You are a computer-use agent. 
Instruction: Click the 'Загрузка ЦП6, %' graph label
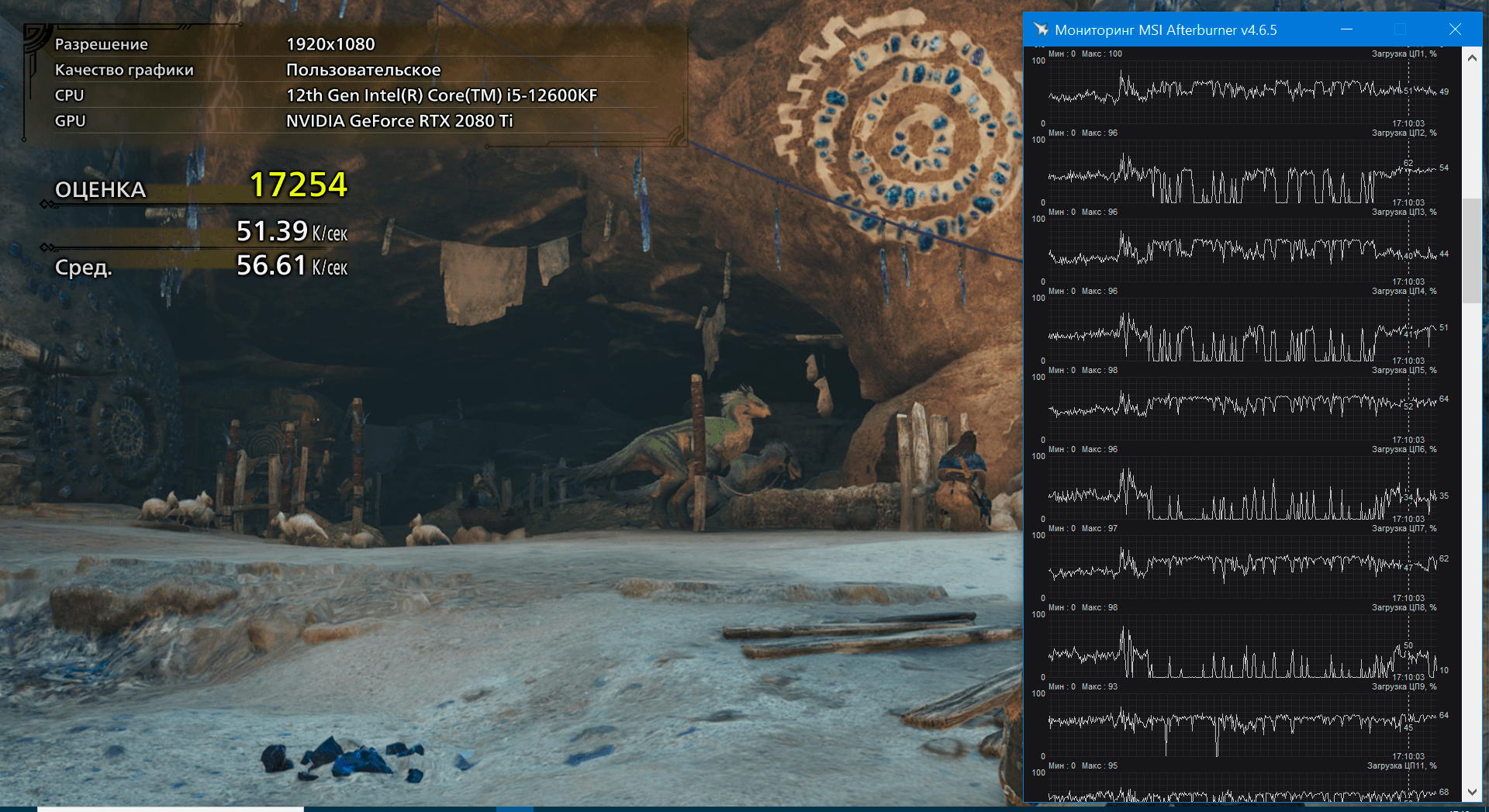1404,449
